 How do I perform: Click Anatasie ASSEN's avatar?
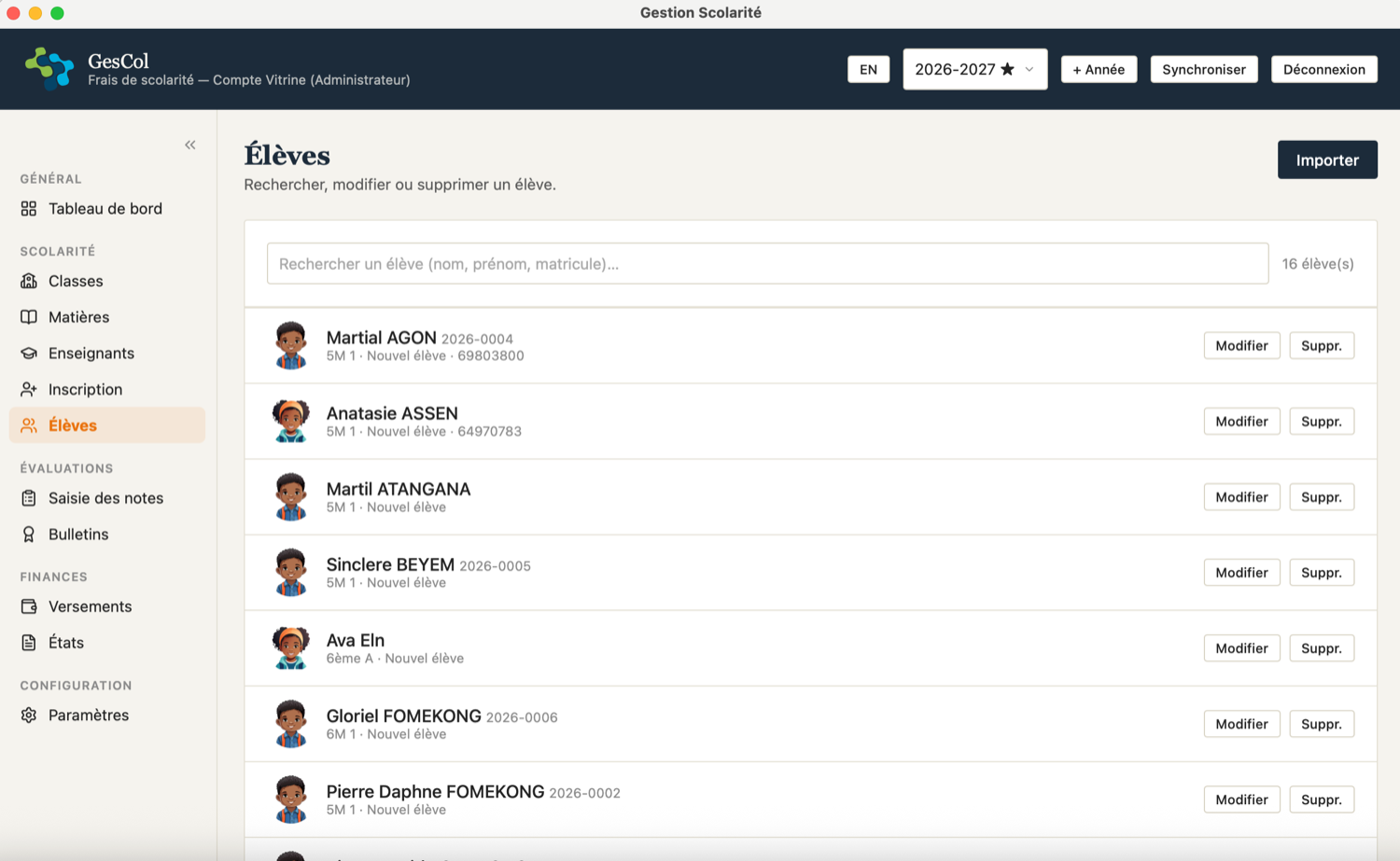(291, 421)
